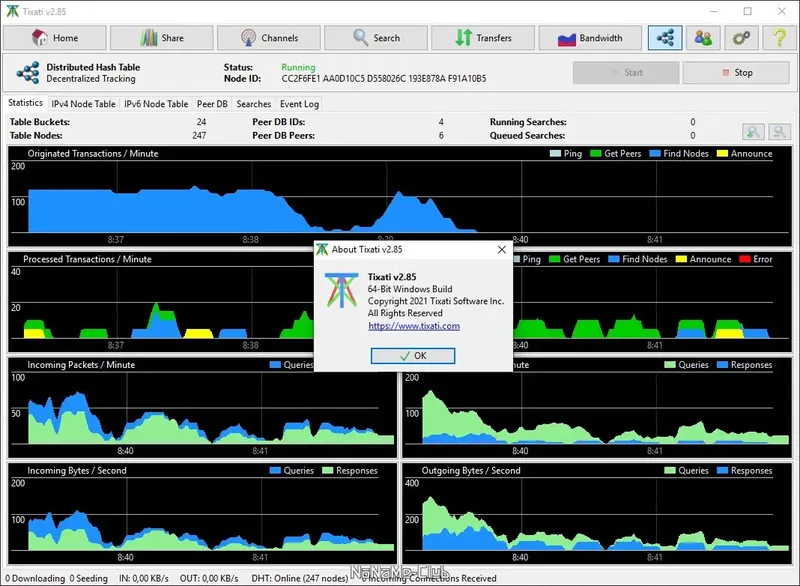Open the Peers (two people) toolbar icon

coord(703,38)
